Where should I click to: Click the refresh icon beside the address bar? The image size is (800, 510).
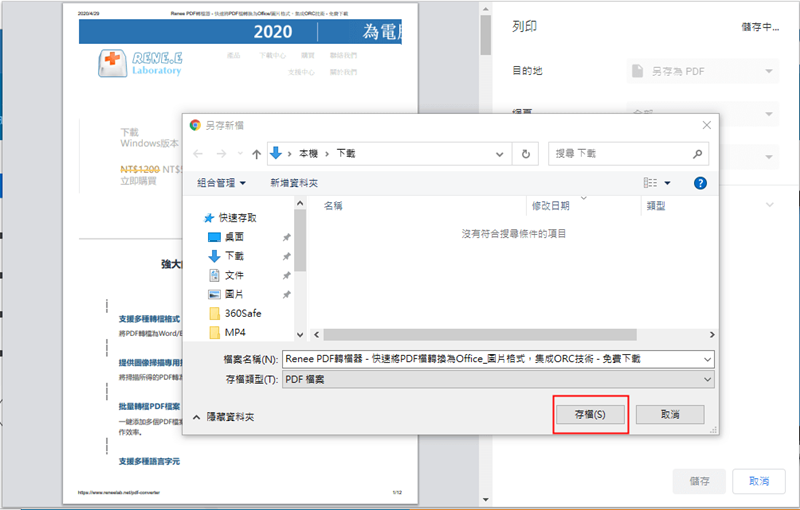point(526,154)
